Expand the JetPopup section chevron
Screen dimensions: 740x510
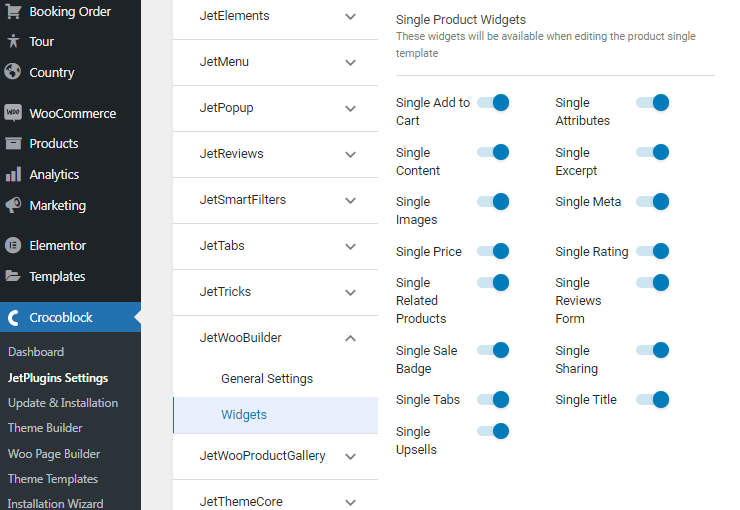350,109
